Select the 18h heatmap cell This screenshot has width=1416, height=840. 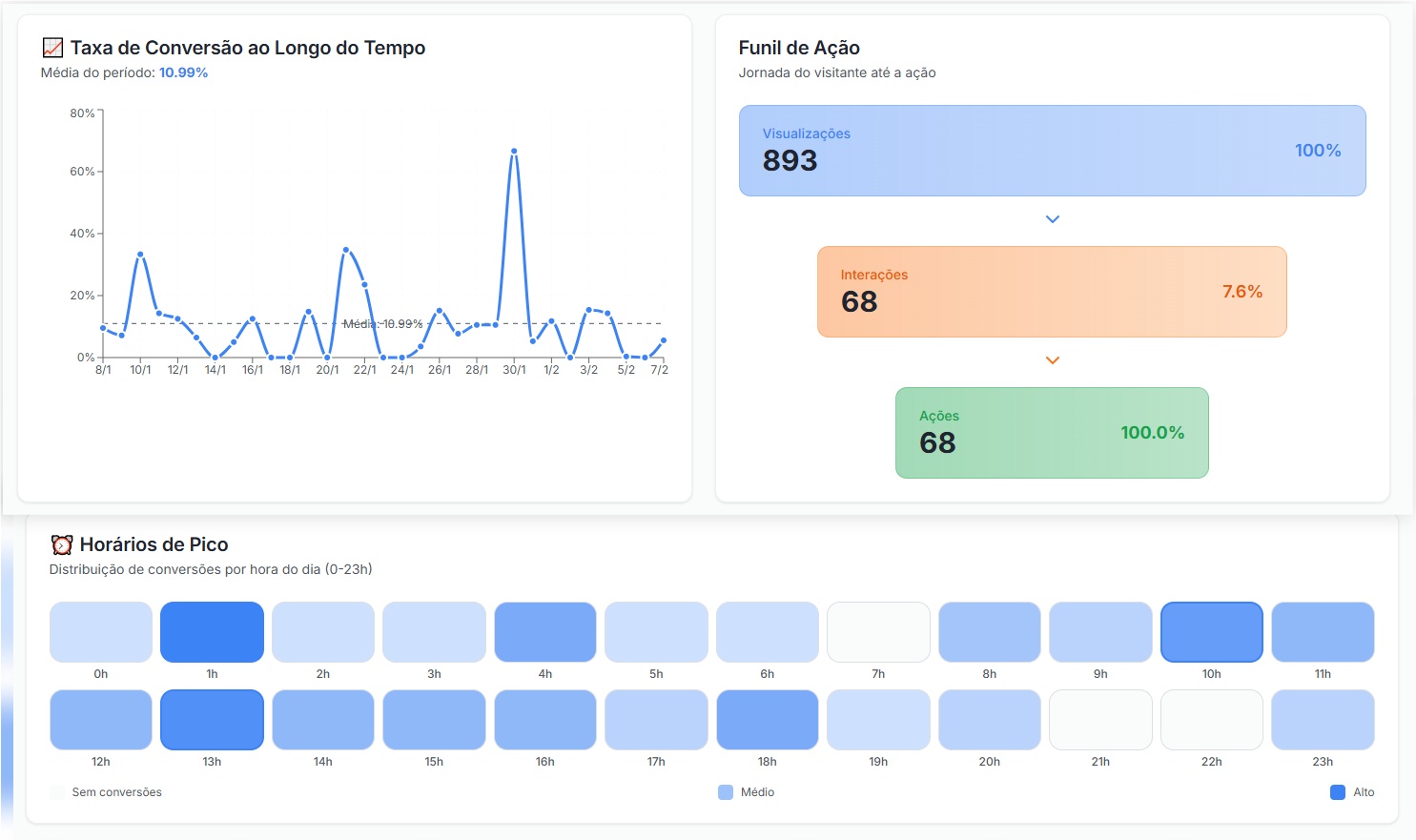[767, 719]
